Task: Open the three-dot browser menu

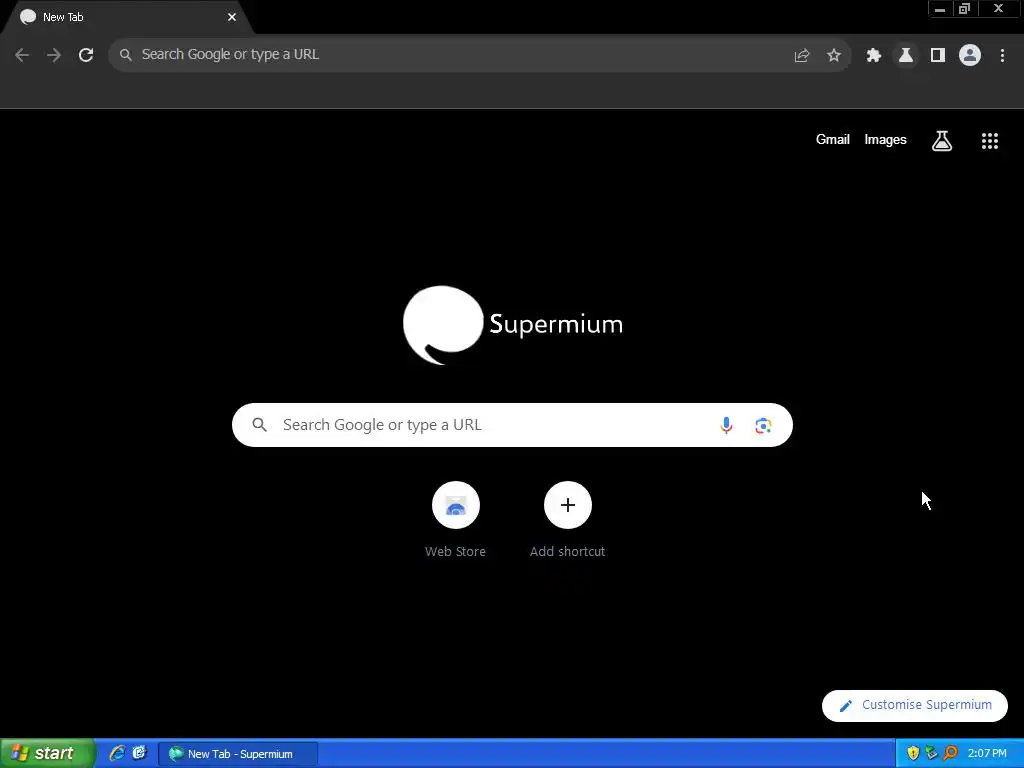Action: pos(1002,56)
